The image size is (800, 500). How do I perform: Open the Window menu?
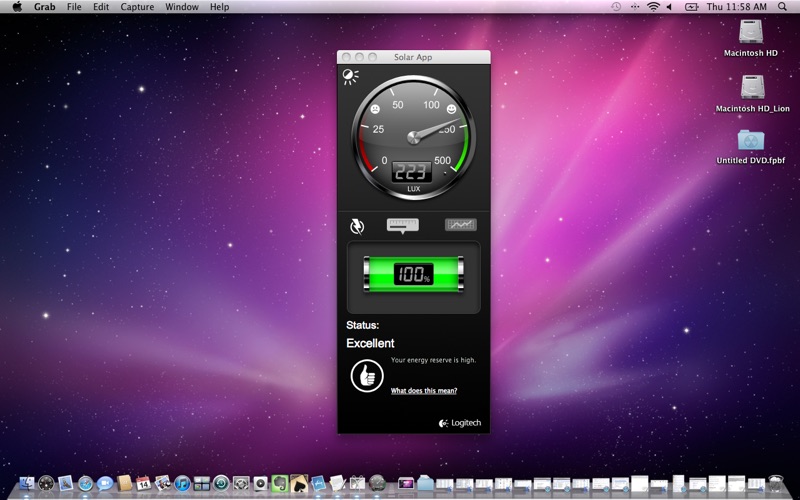[x=181, y=7]
